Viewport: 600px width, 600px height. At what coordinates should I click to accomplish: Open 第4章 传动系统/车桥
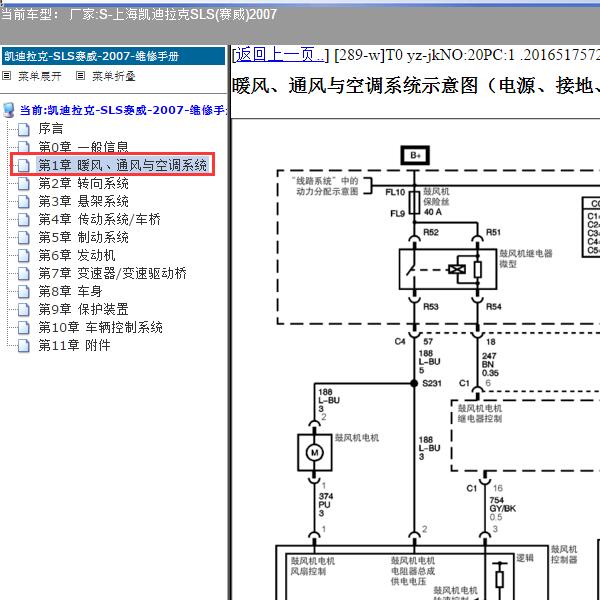click(99, 219)
